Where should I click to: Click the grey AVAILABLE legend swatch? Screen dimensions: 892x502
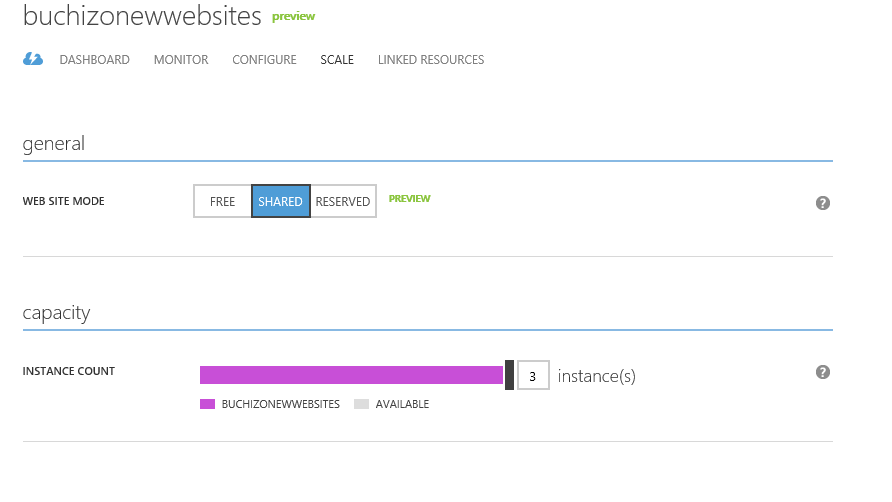(x=361, y=404)
